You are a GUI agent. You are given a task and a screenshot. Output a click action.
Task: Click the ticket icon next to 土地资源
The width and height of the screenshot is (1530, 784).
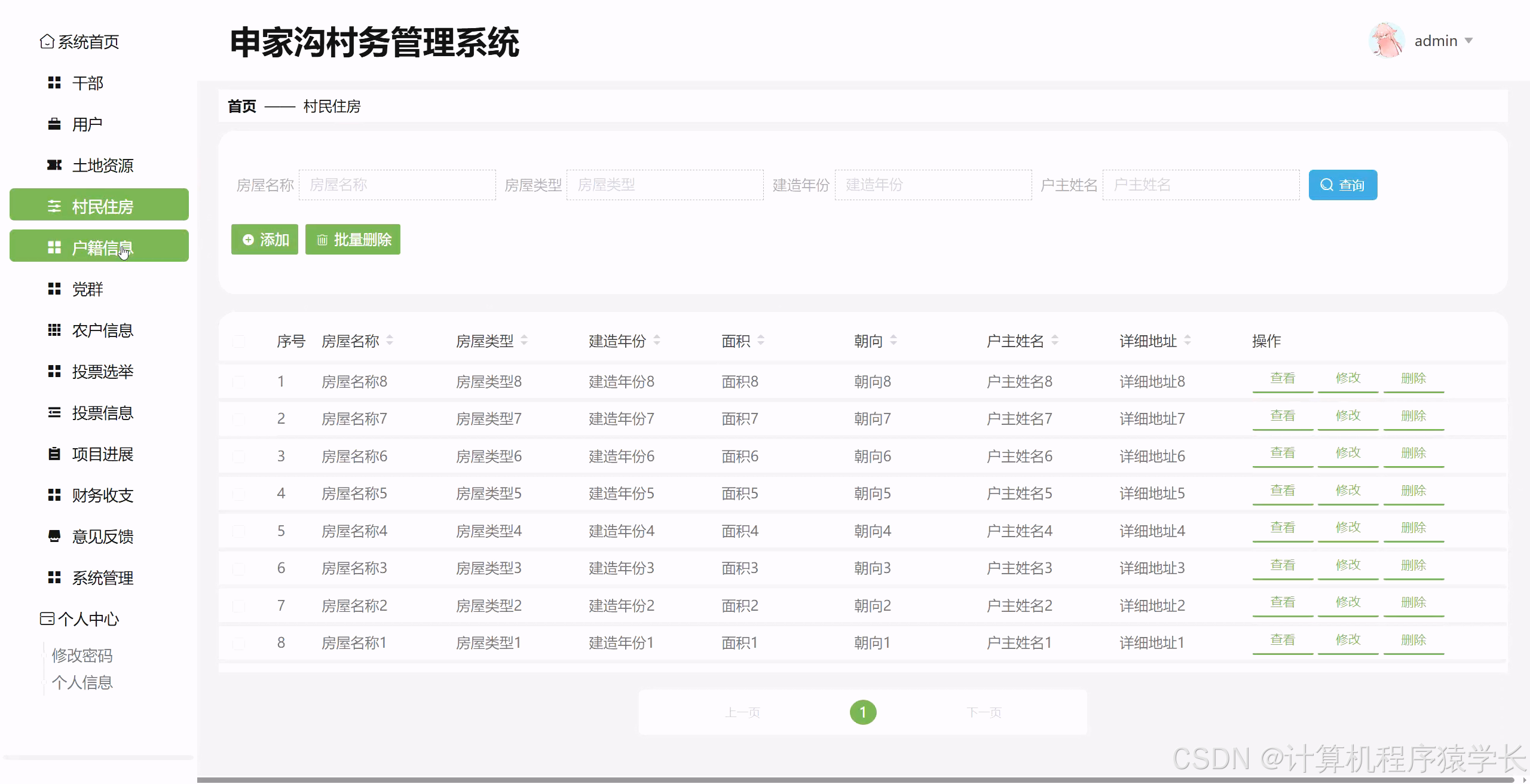[54, 166]
